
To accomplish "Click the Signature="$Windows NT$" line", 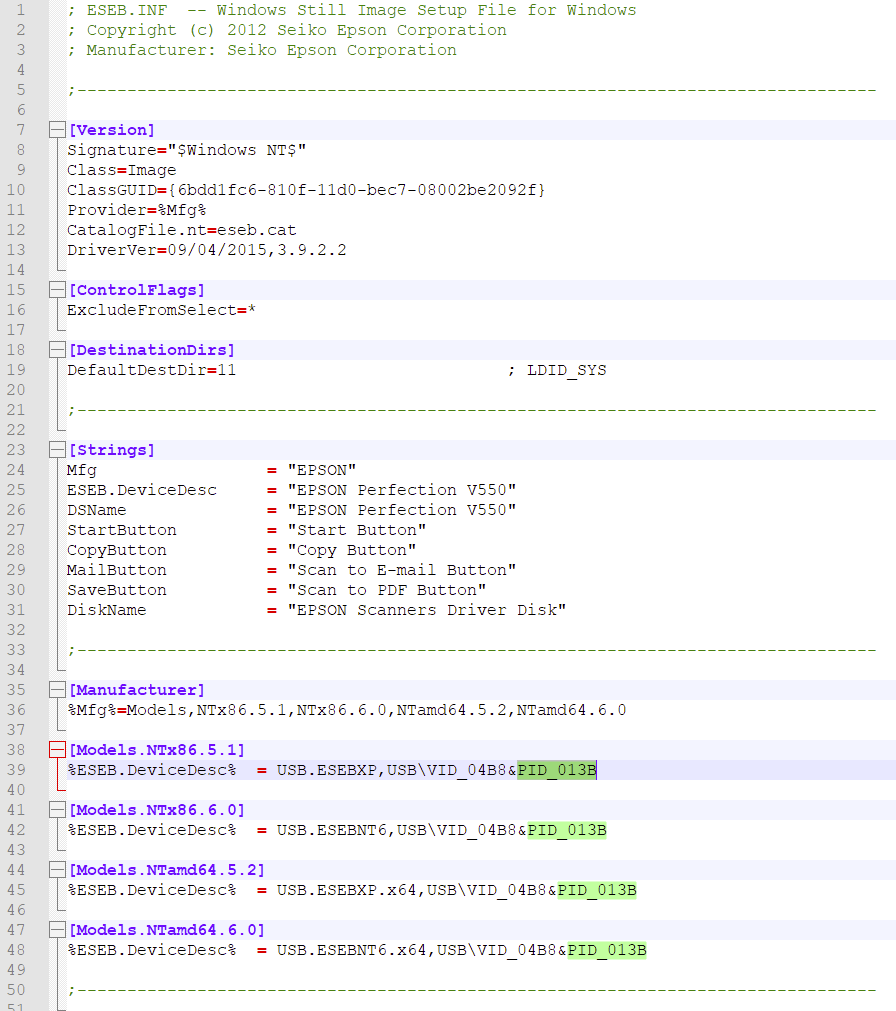I will point(187,150).
